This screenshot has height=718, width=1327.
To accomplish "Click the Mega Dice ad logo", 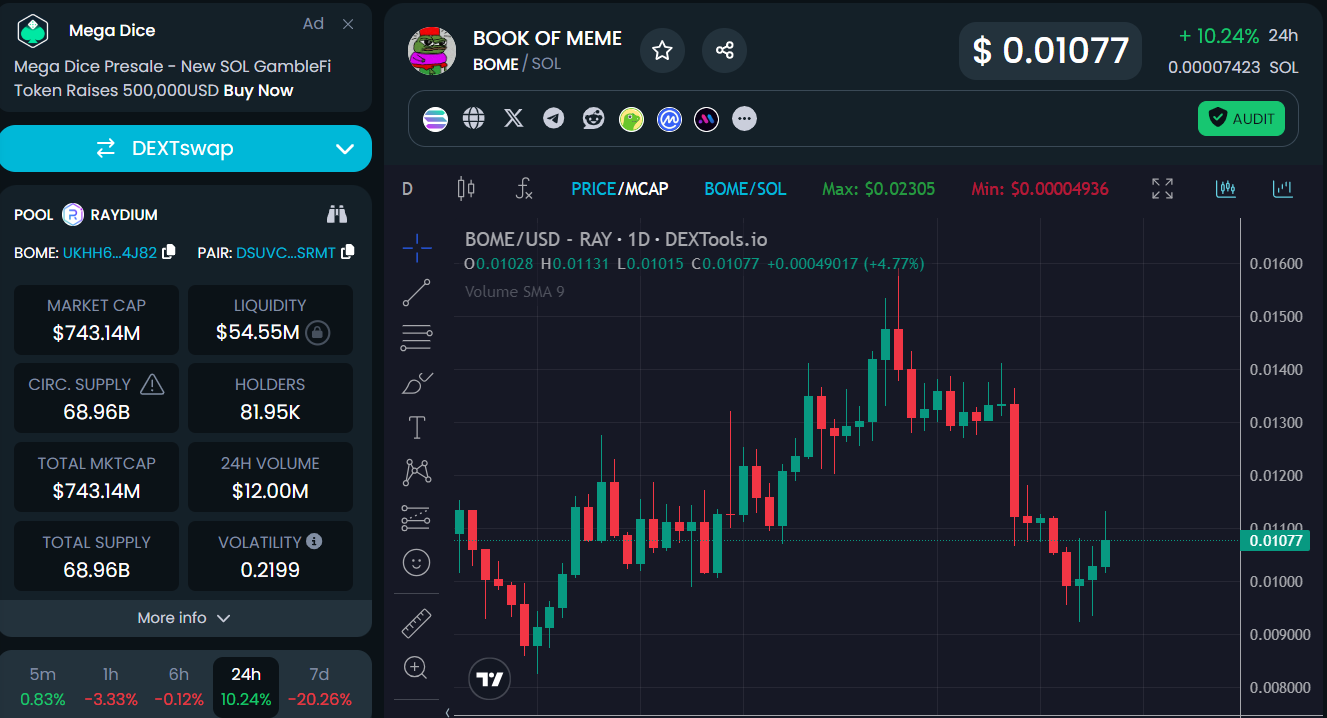I will [x=34, y=31].
